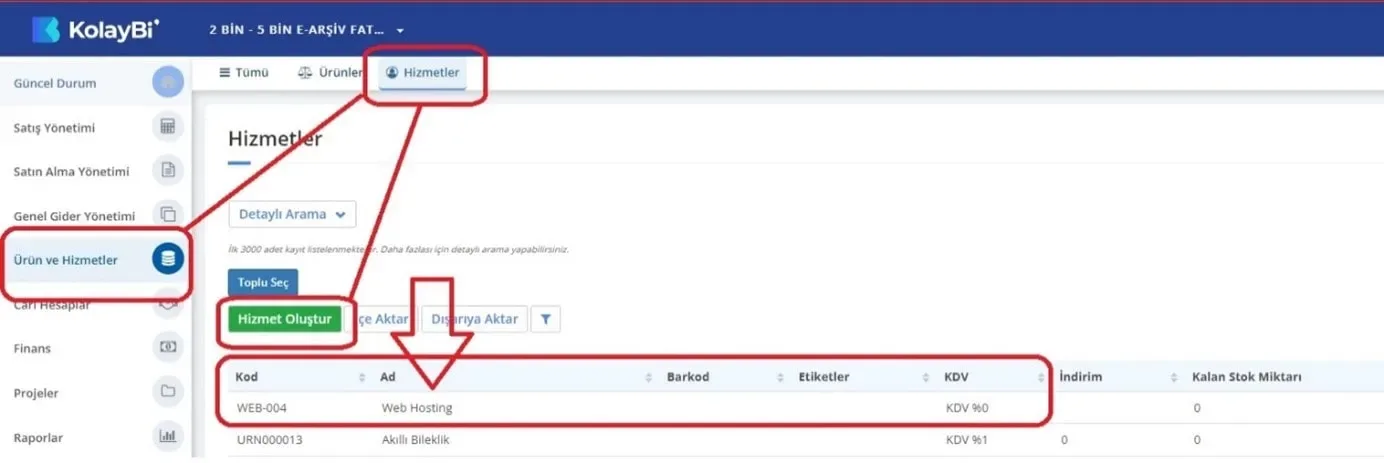The height and width of the screenshot is (463, 1384).
Task: Click the Hizmet Oluştur button
Action: (285, 319)
